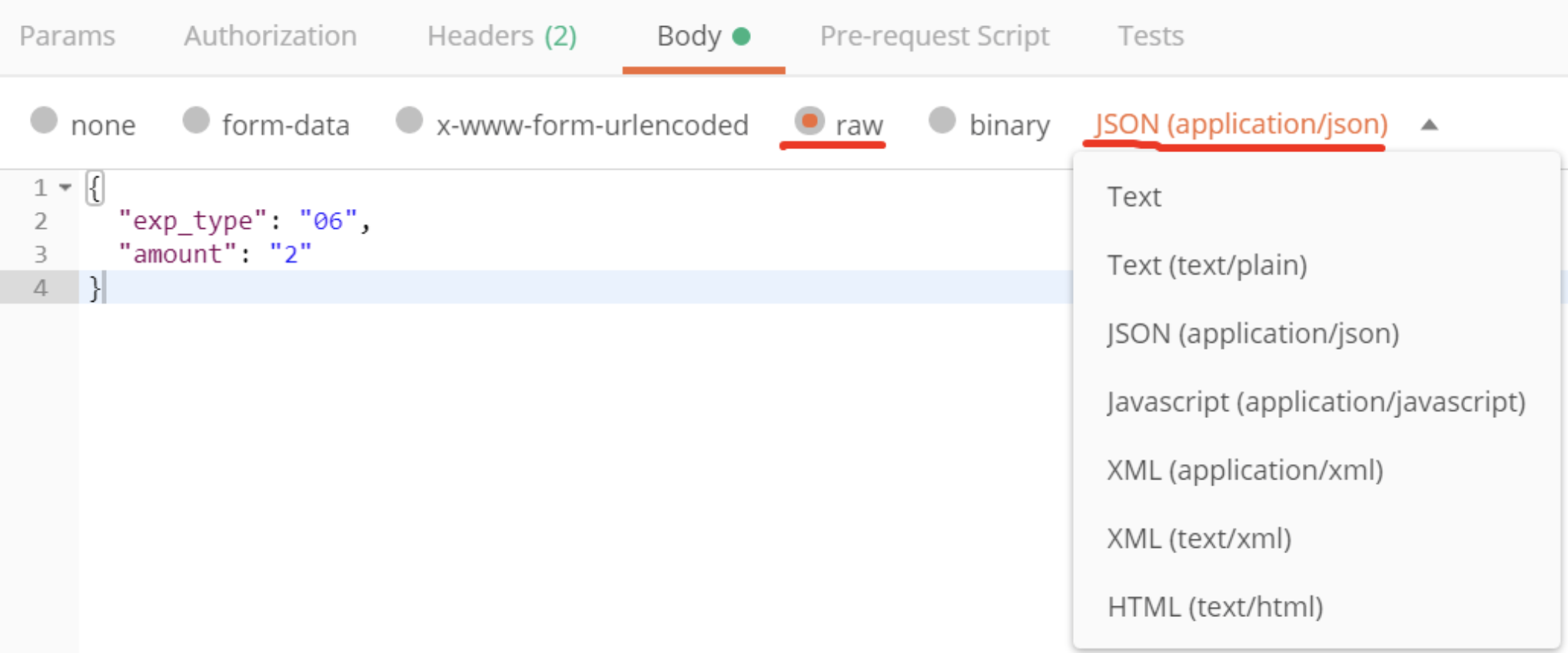
Task: Collapse the content-type dropdown arrow
Action: tap(1429, 124)
